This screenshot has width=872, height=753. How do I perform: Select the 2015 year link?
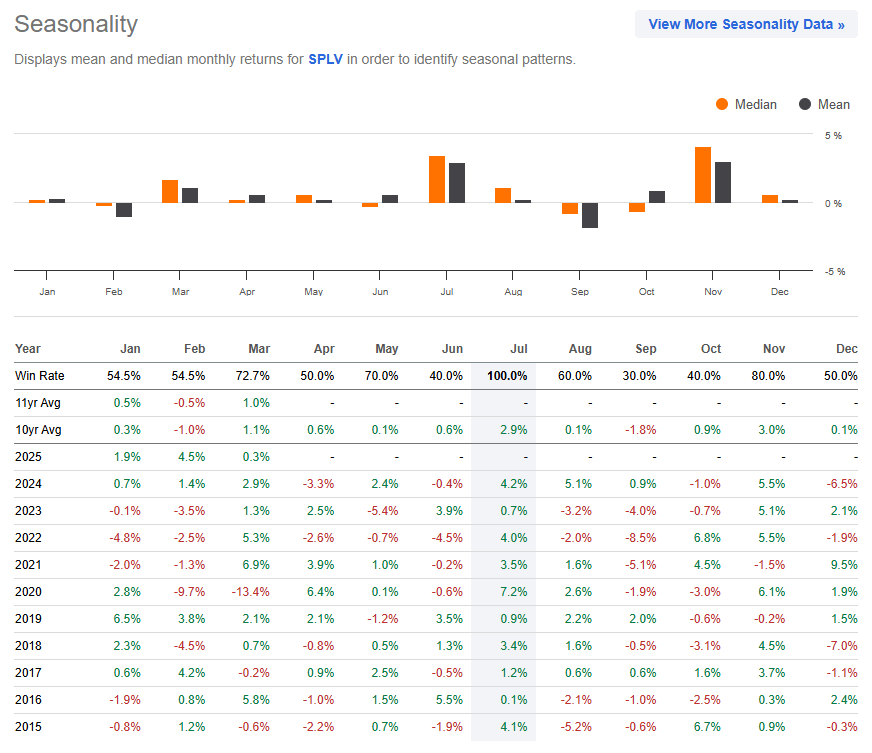(28, 727)
